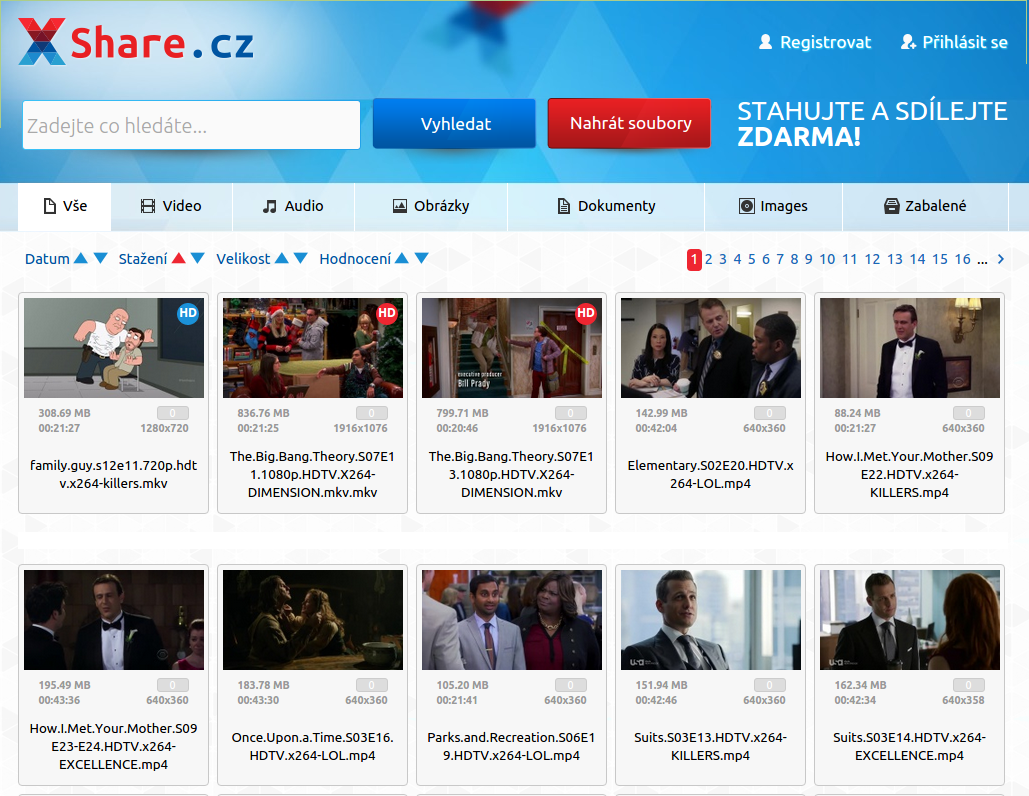Go to page 8
1029x796 pixels.
pos(794,259)
